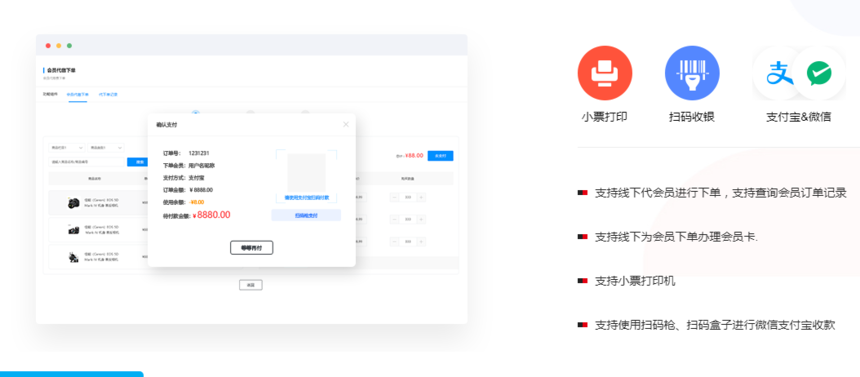Click the 小票打印 label
Viewport: 860px width, 377px height.
coord(604,117)
